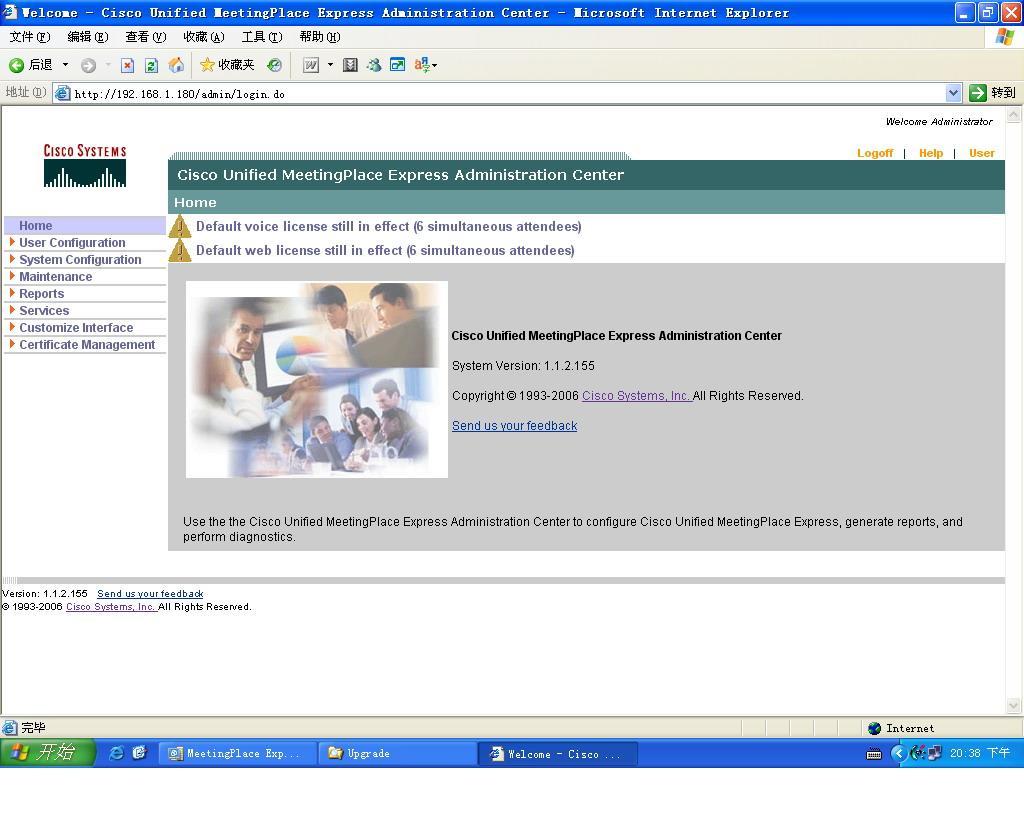This screenshot has width=1024, height=832.
Task: Click the Messenger people icon
Action: (374, 65)
